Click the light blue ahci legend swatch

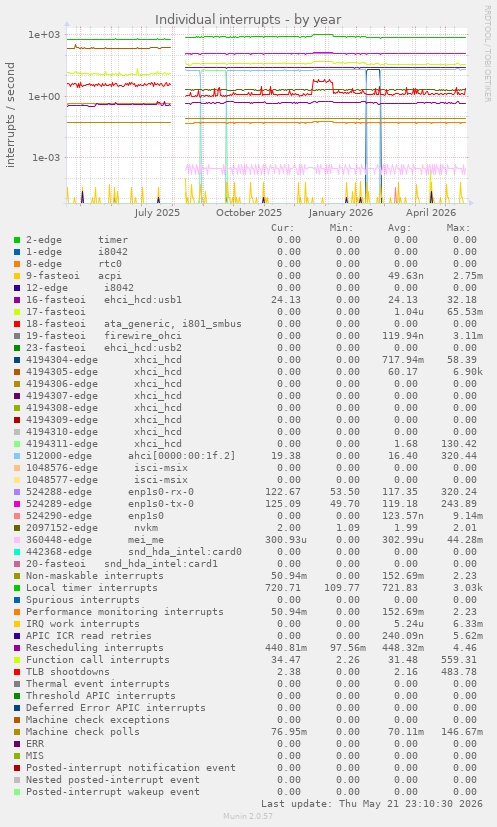(x=17, y=456)
